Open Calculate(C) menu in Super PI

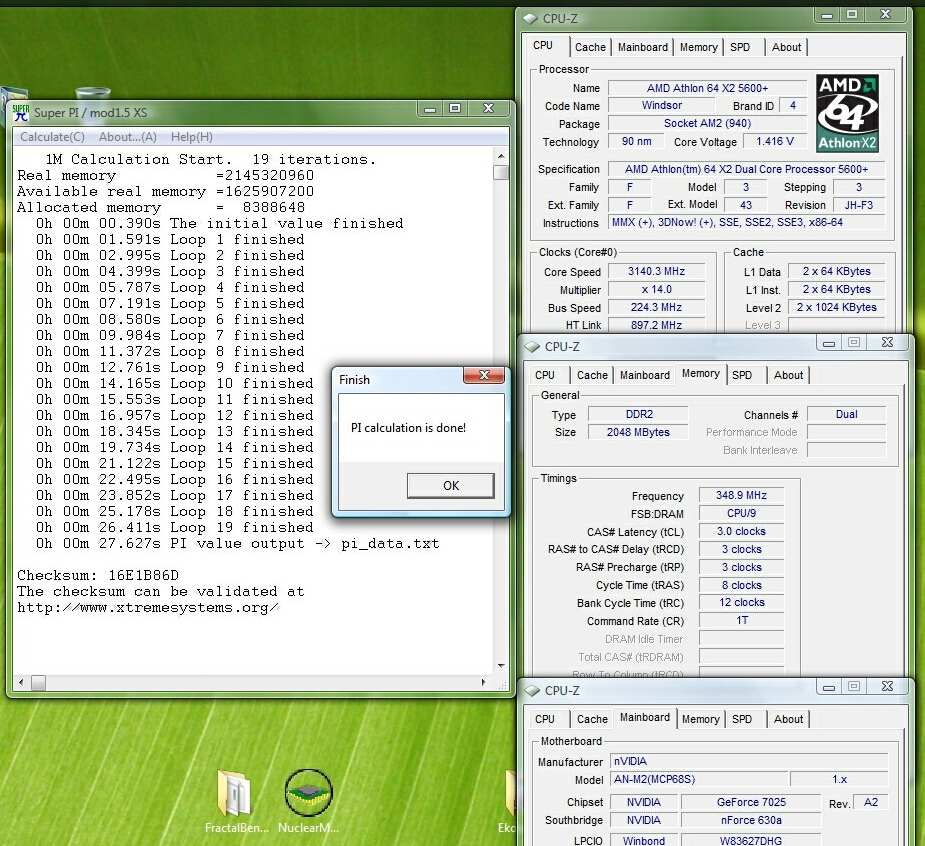(53, 137)
